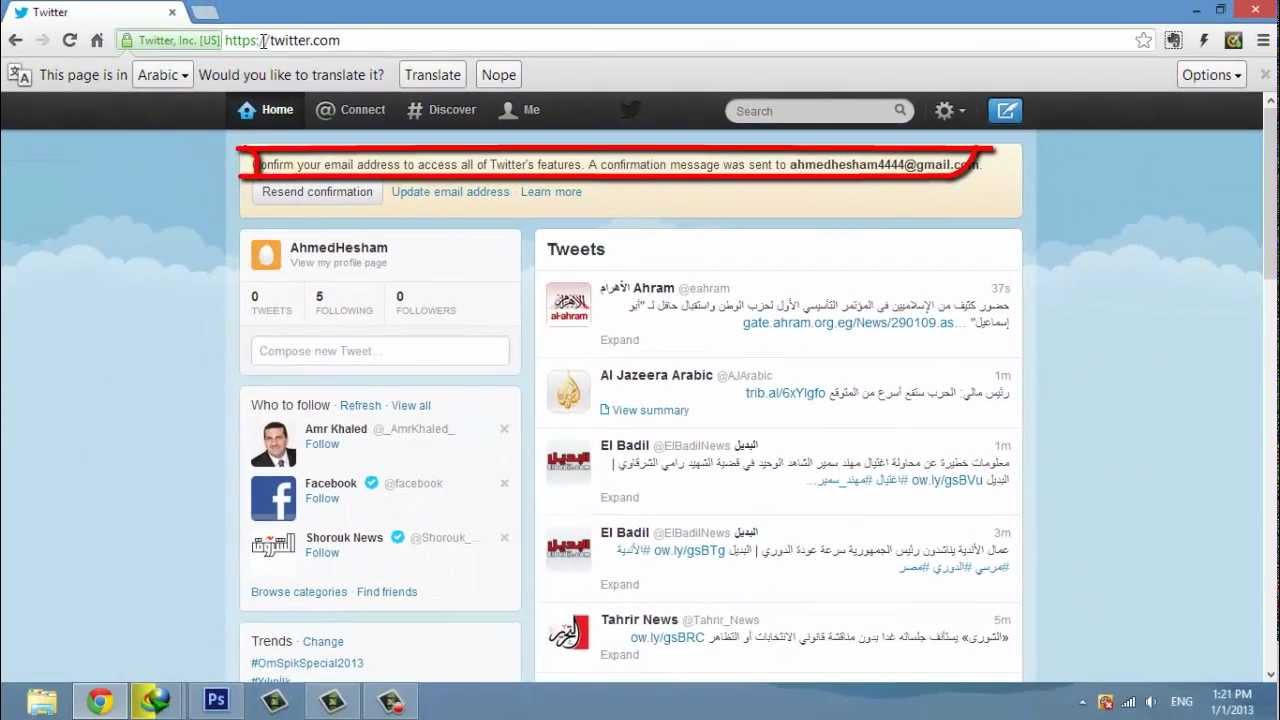This screenshot has width=1280, height=720.
Task: Bookmark page with star icon
Action: 1143,40
